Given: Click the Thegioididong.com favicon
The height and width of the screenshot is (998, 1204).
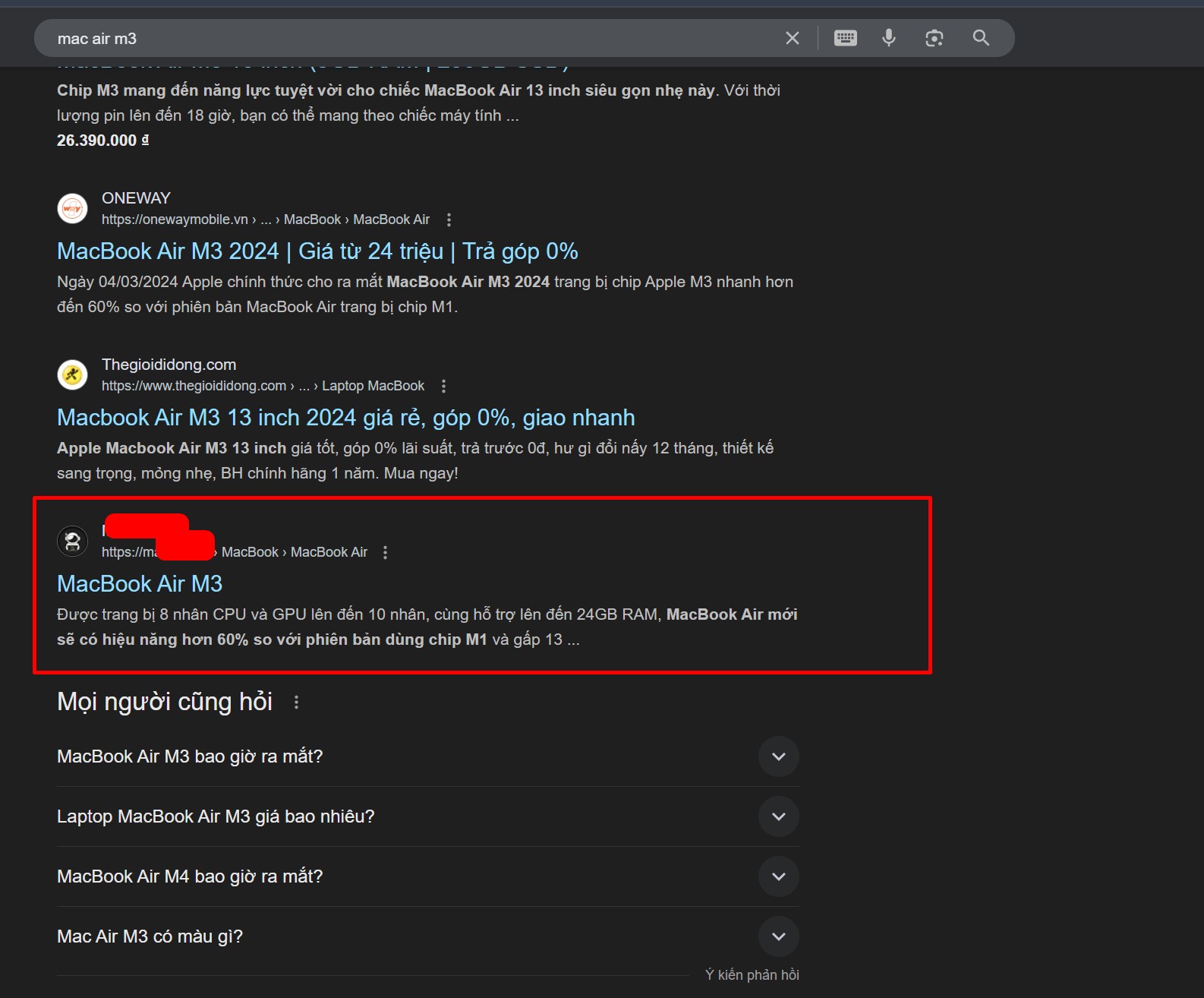Looking at the screenshot, I should 73,374.
